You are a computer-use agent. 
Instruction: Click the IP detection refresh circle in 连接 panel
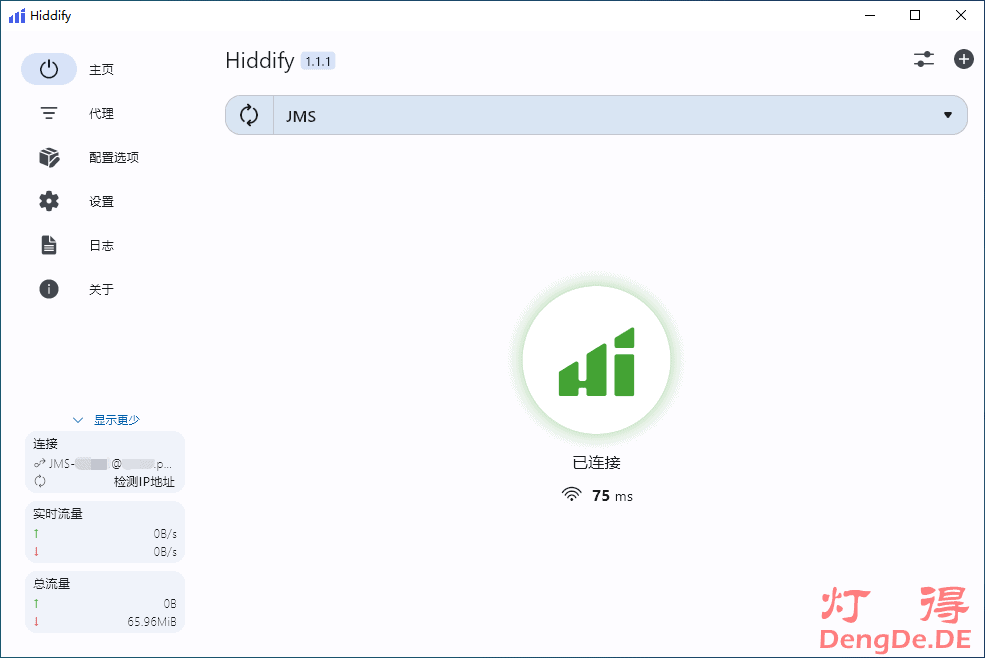(x=41, y=481)
